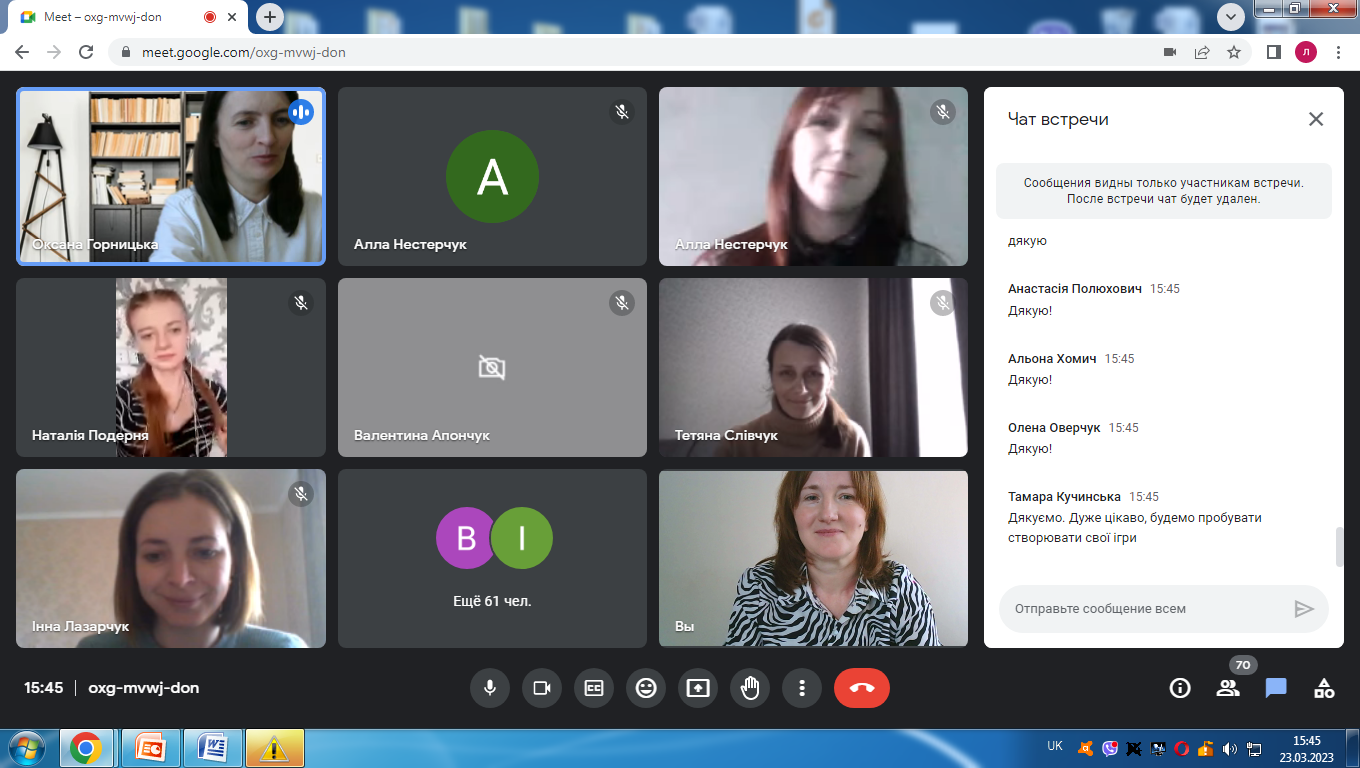Toggle the microphone in bottom controls
1360x768 pixels.
[x=490, y=688]
